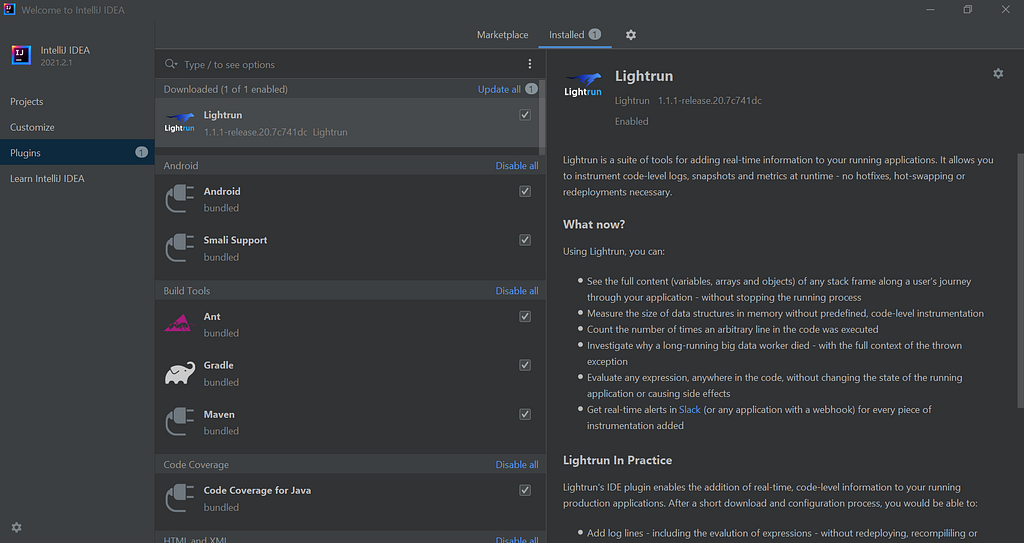Open gear menu in Lightrun details pane

click(998, 74)
